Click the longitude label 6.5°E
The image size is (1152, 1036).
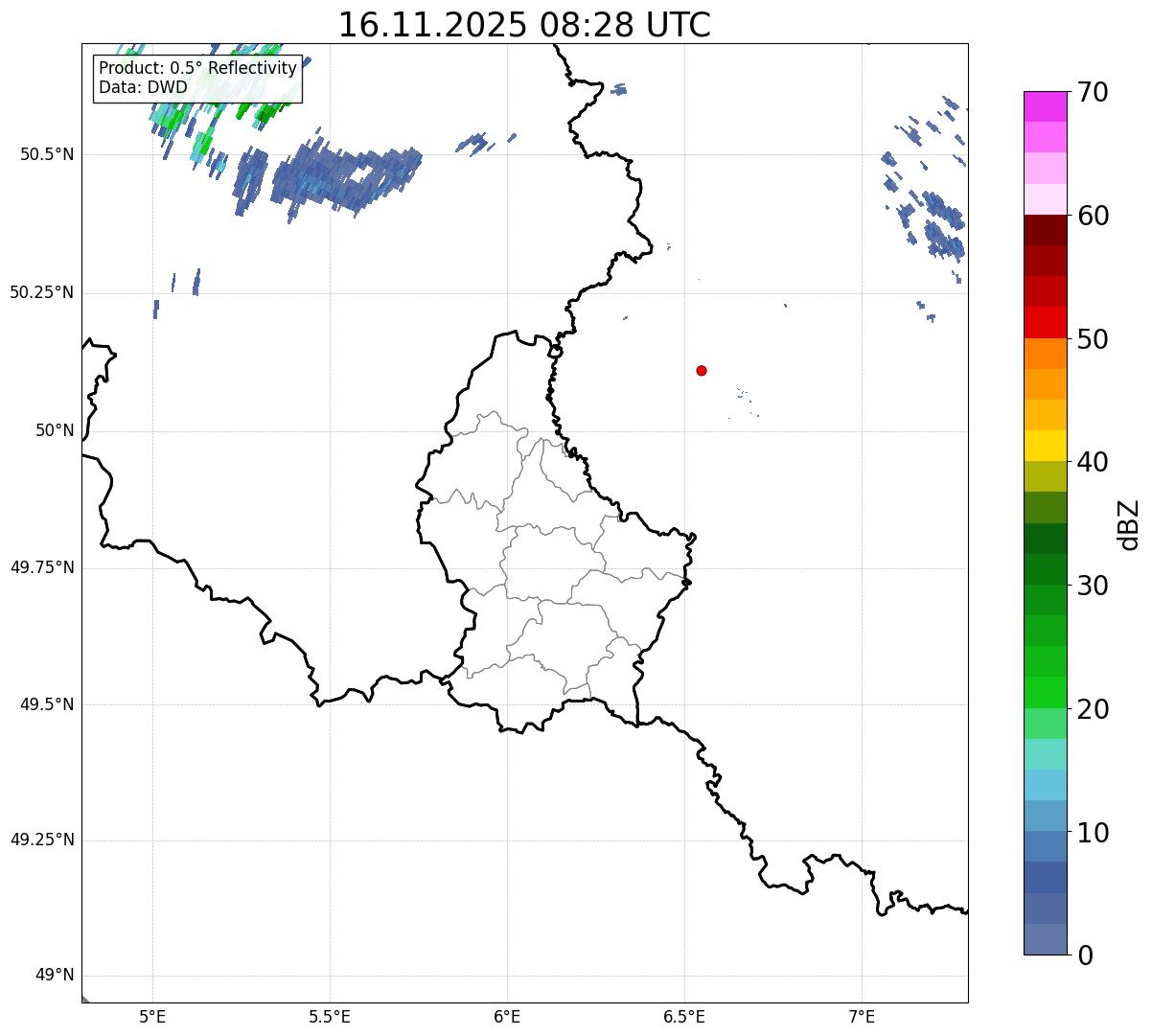point(684,1017)
